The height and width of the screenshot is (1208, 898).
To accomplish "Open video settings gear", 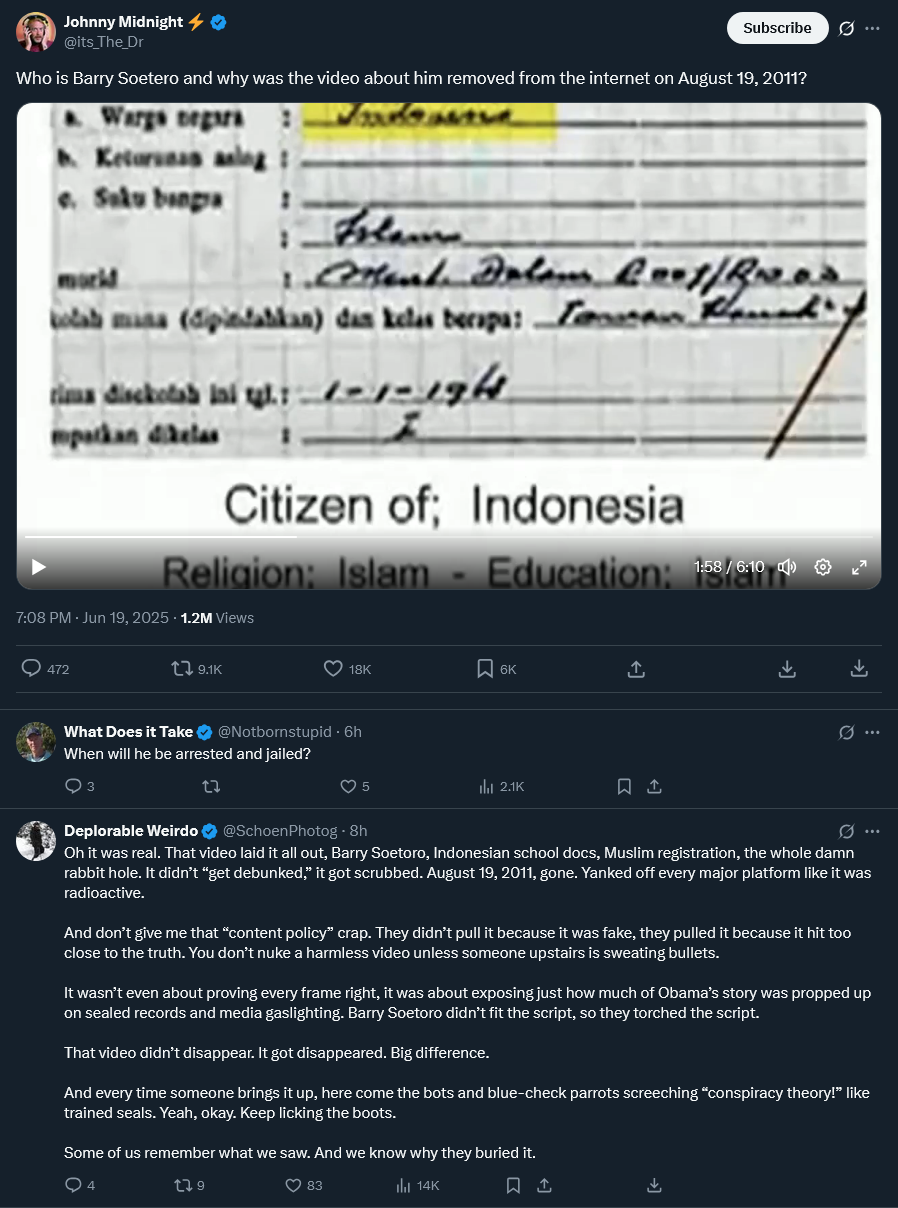I will point(823,567).
